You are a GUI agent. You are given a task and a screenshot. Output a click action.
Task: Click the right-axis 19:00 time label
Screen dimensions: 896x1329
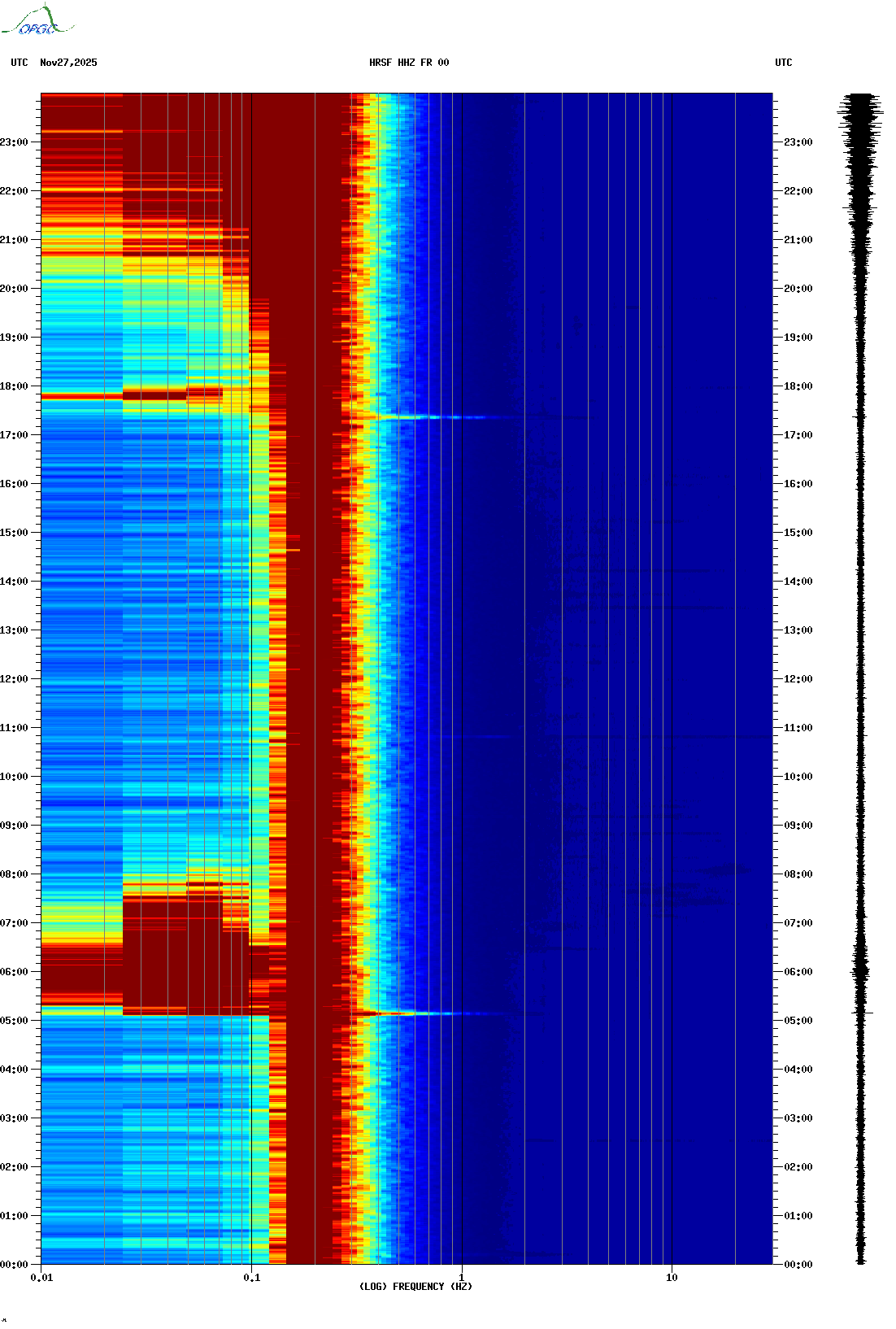point(798,338)
